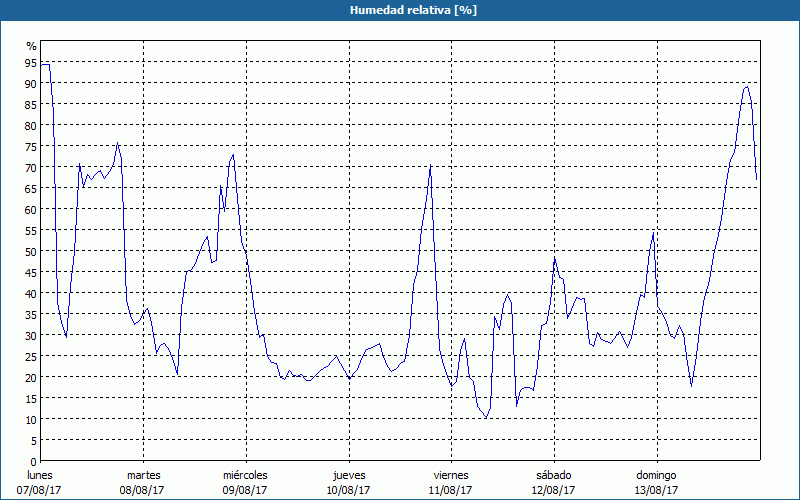Viewport: 800px width, 500px height.
Task: Select the "lunes" day label
Action: [x=40, y=475]
